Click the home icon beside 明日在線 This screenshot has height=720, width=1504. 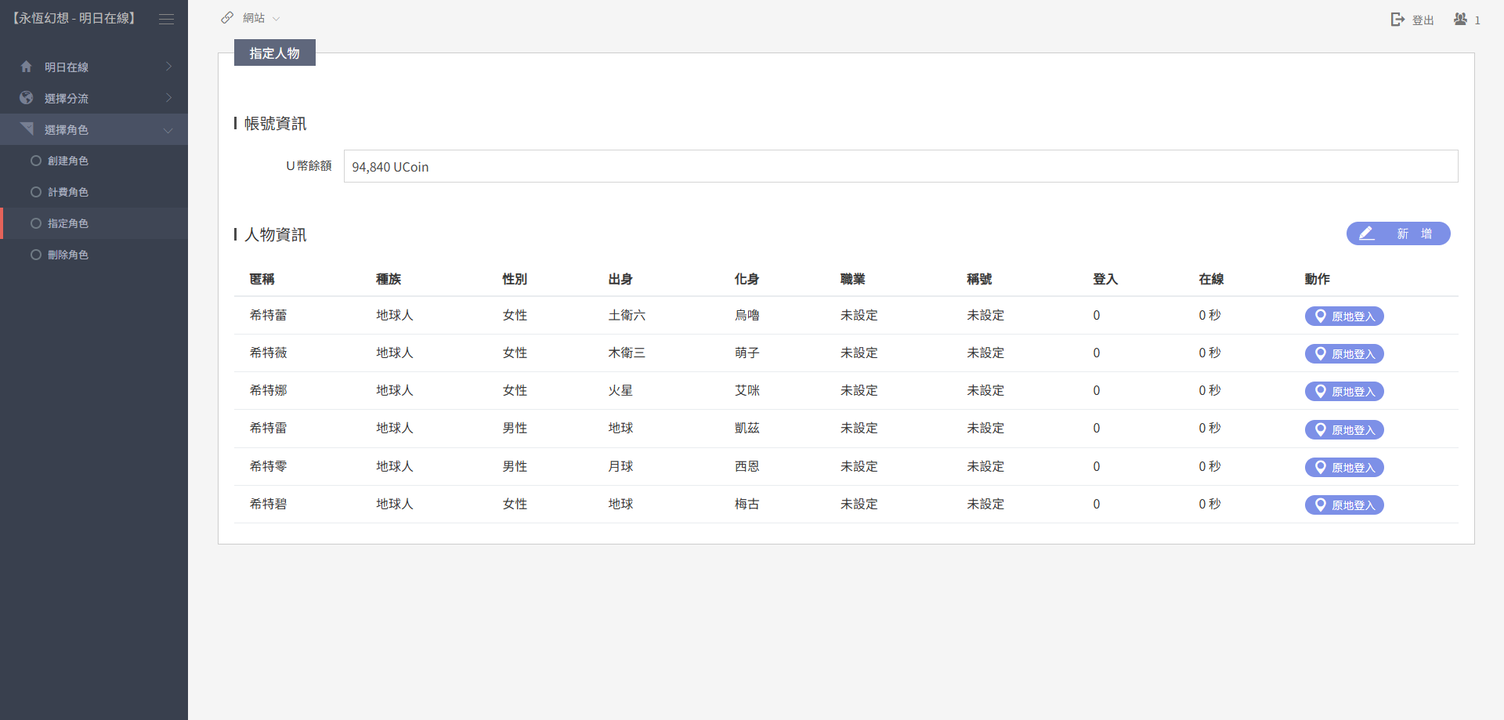click(x=26, y=67)
